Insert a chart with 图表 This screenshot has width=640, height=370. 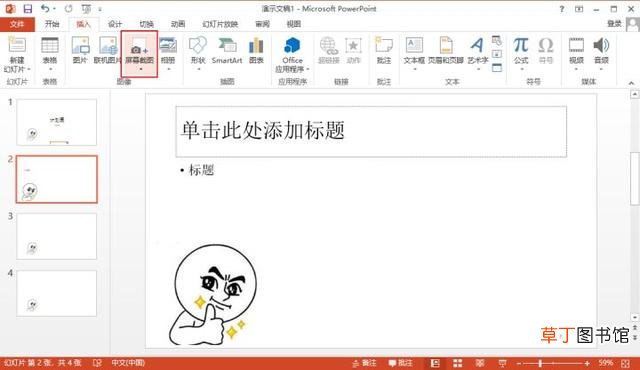pos(256,50)
